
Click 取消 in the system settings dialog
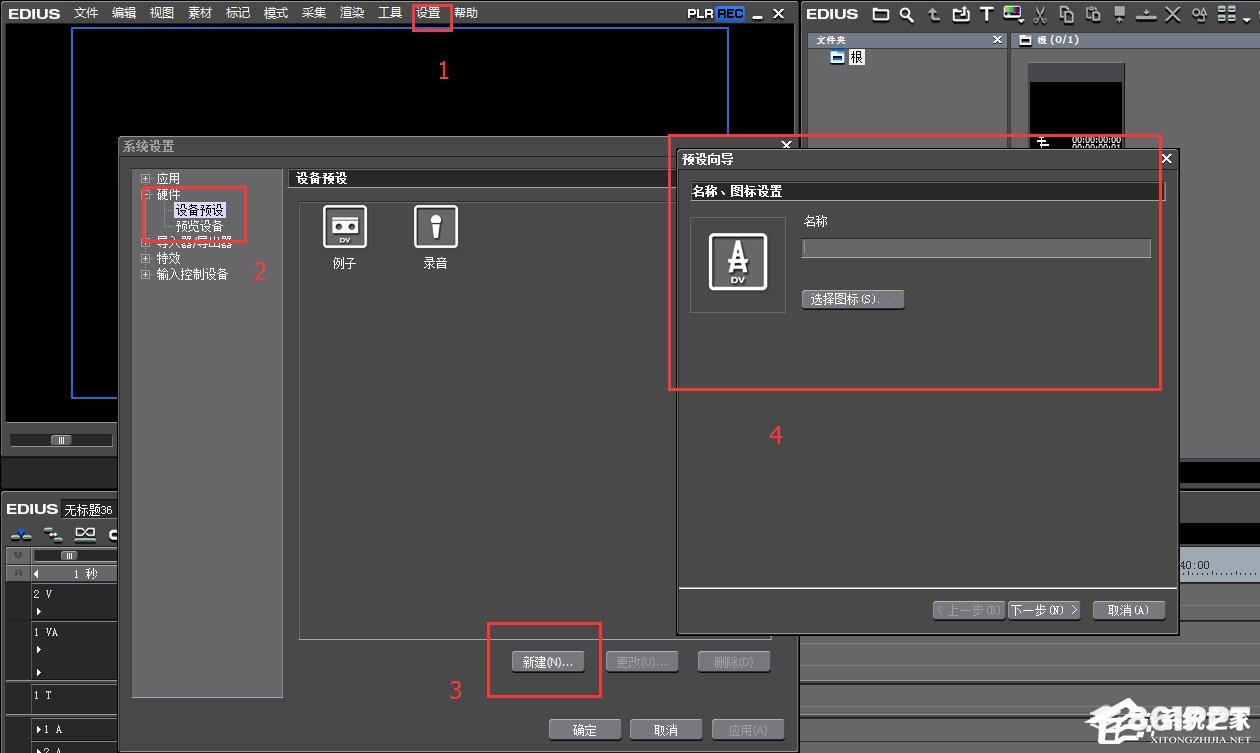666,730
